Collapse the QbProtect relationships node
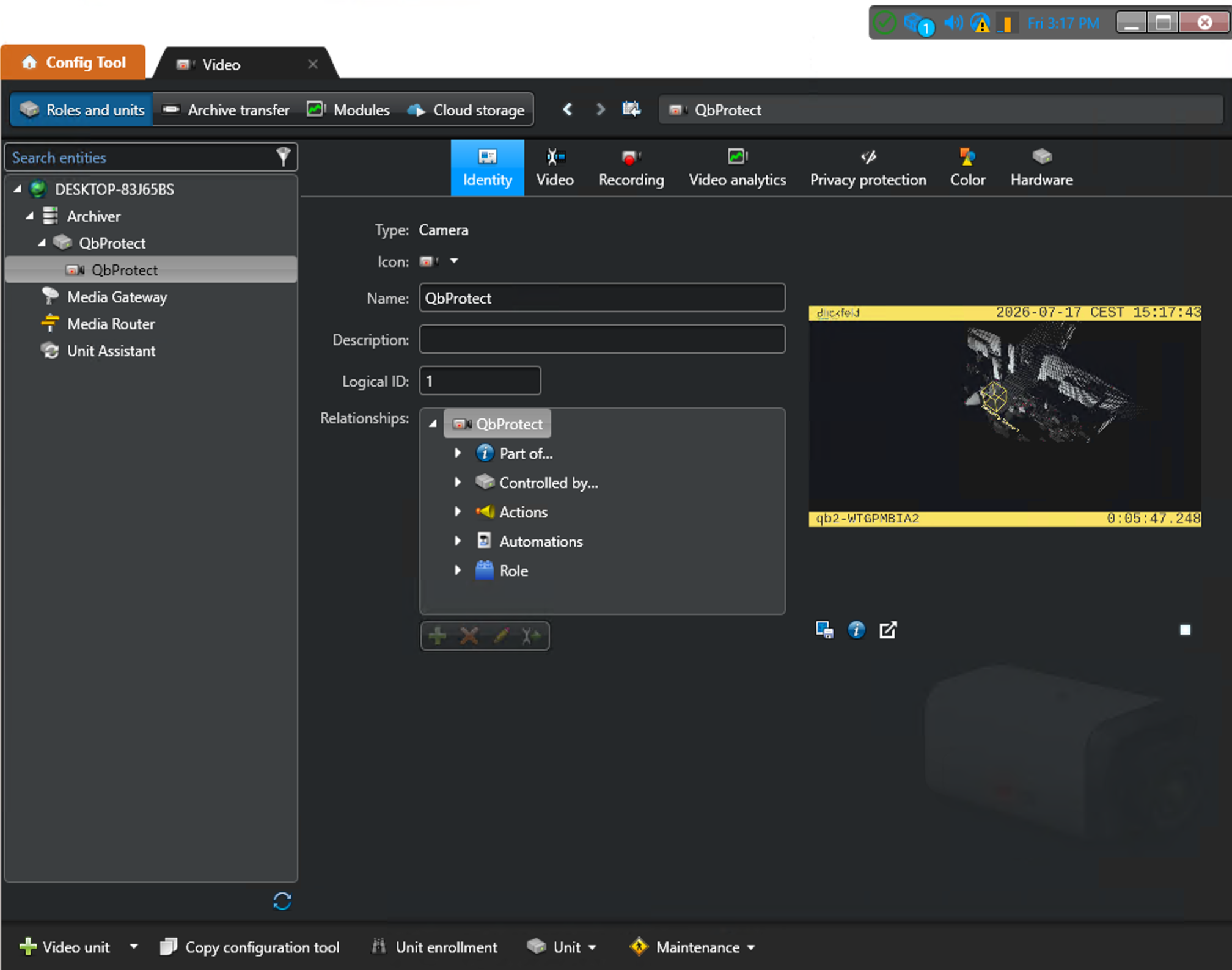 (433, 424)
